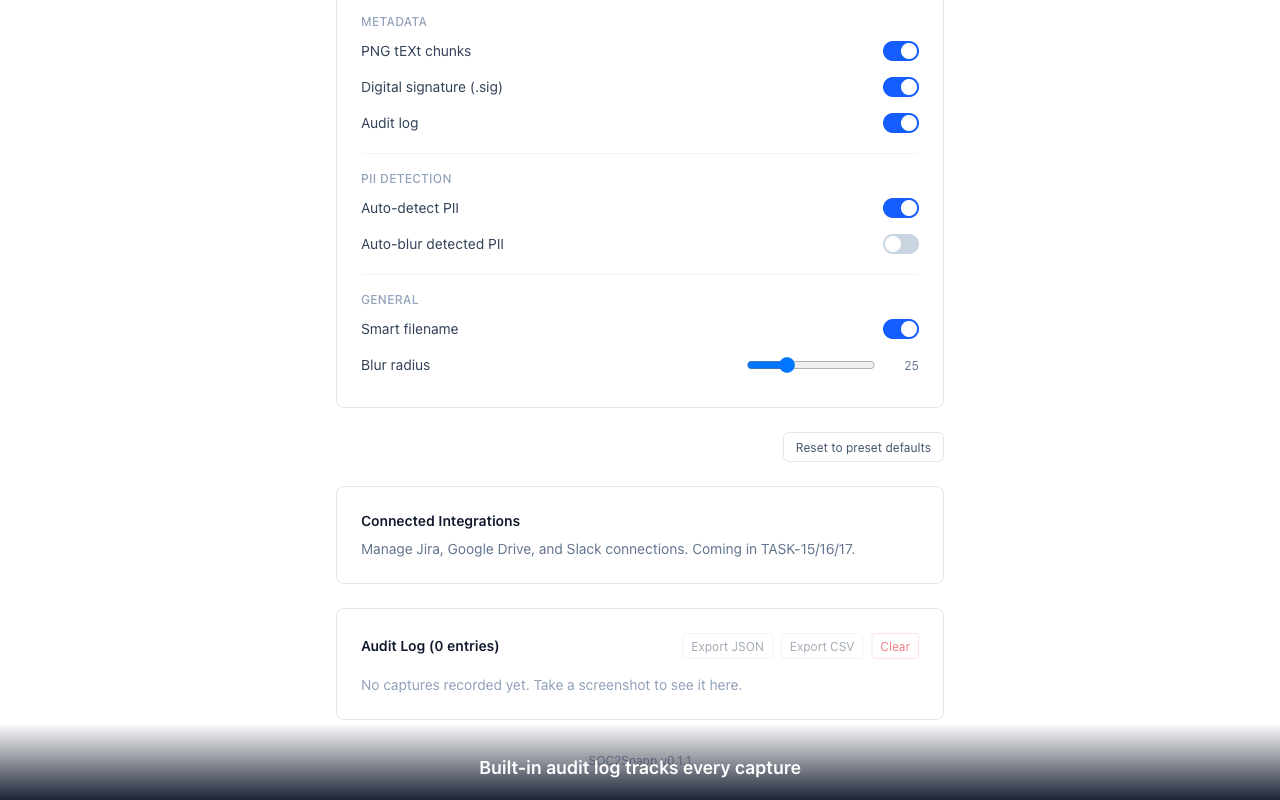The width and height of the screenshot is (1280, 800).
Task: Click the TASK-15/16/17 integrations description text
Action: (x=608, y=548)
